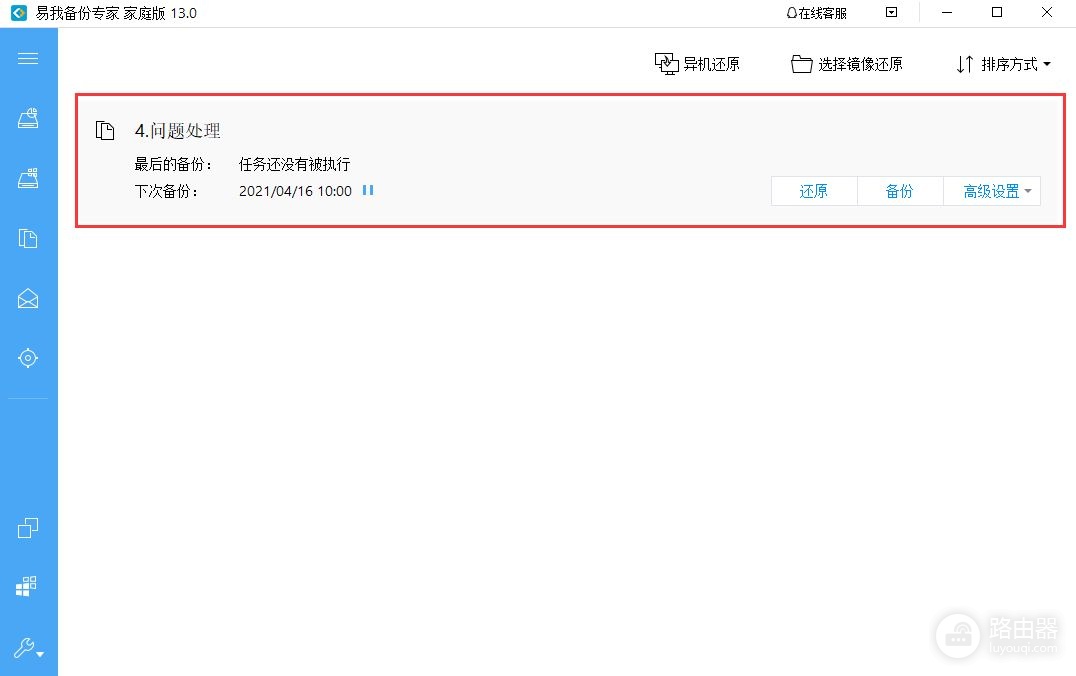This screenshot has height=676, width=1076.
Task: Open file backup from sidebar
Action: click(27, 238)
